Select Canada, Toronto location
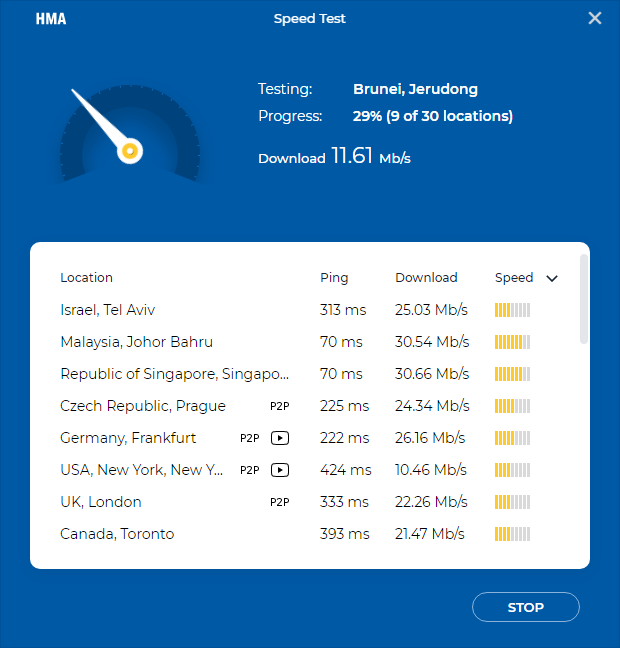The image size is (620, 648). pyautogui.click(x=117, y=534)
